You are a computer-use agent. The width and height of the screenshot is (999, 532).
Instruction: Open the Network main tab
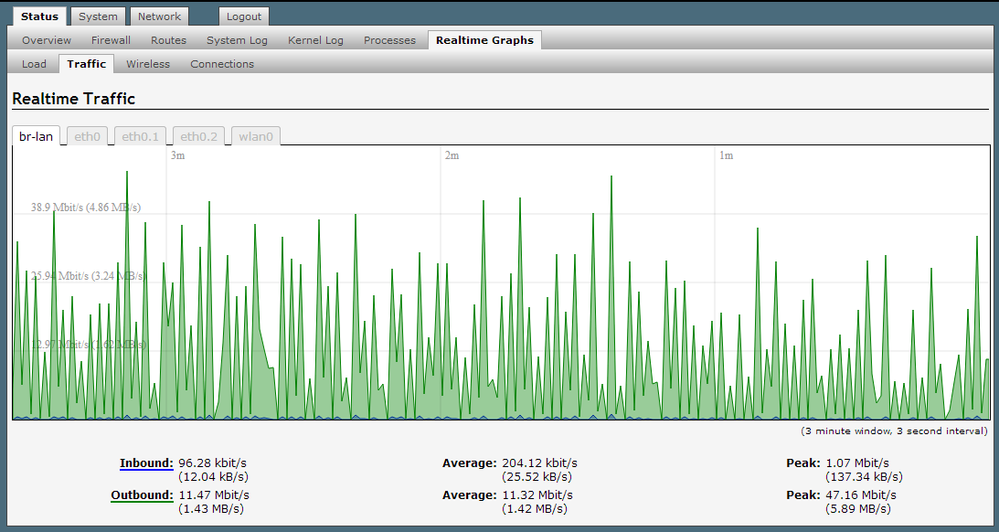(x=159, y=17)
